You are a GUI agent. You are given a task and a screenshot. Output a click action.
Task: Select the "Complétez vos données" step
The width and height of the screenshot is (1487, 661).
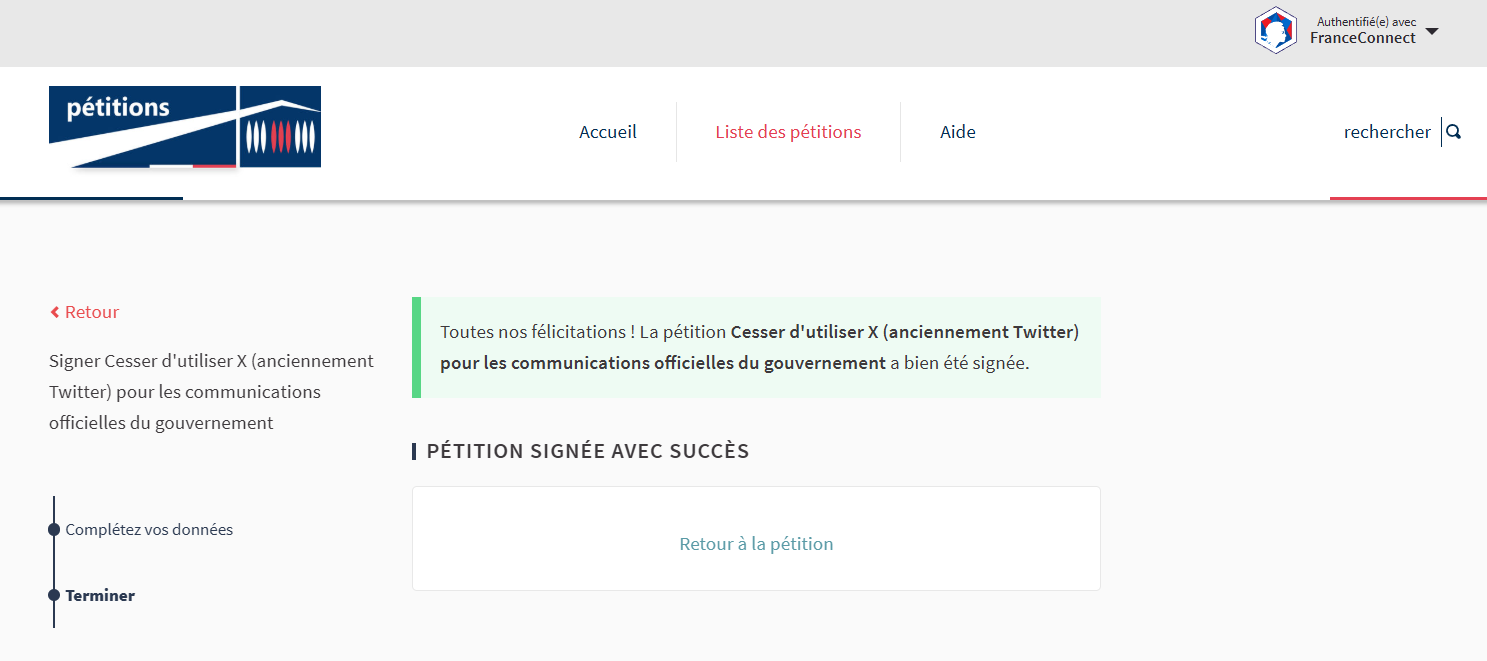point(149,530)
